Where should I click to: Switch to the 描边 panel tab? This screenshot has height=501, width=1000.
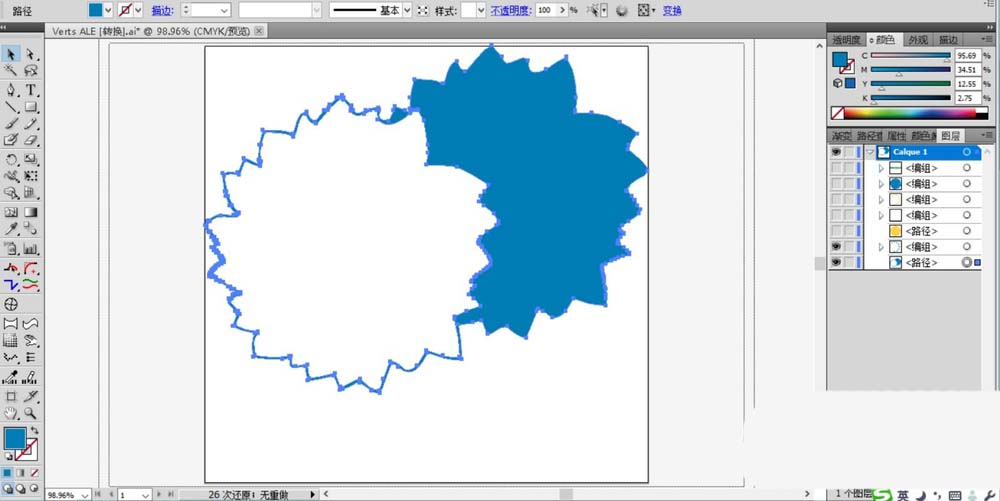pyautogui.click(x=948, y=40)
